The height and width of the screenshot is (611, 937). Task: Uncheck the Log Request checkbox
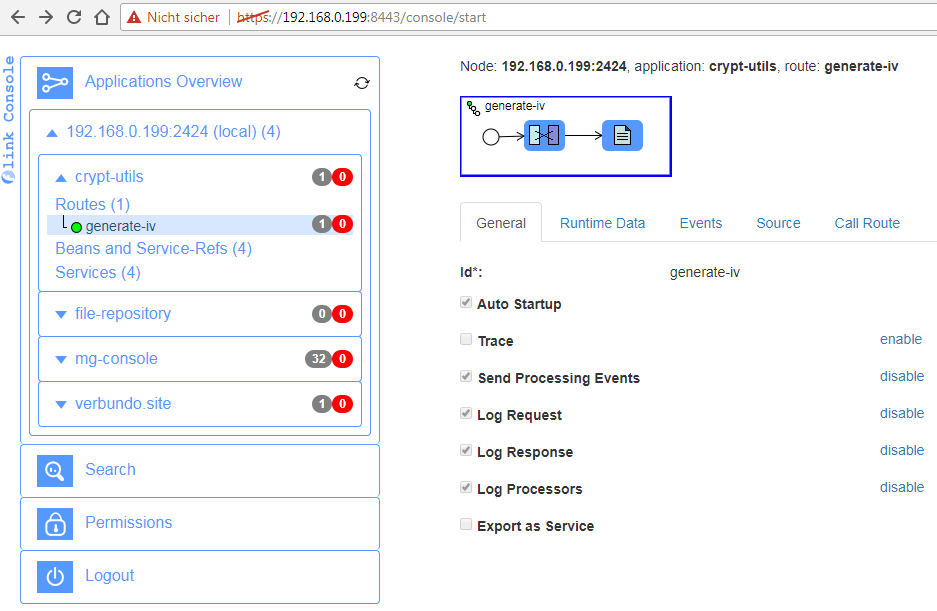(466, 414)
